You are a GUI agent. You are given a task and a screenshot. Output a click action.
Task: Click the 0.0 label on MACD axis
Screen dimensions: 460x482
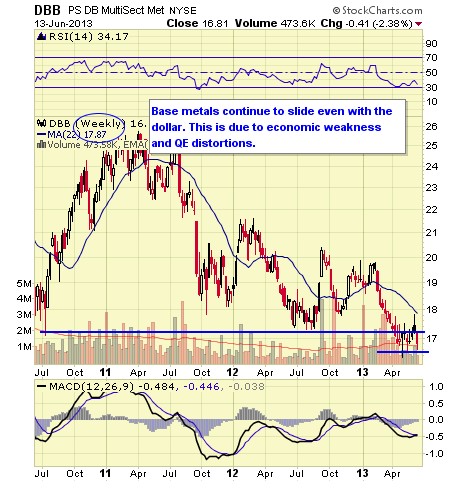(436, 419)
